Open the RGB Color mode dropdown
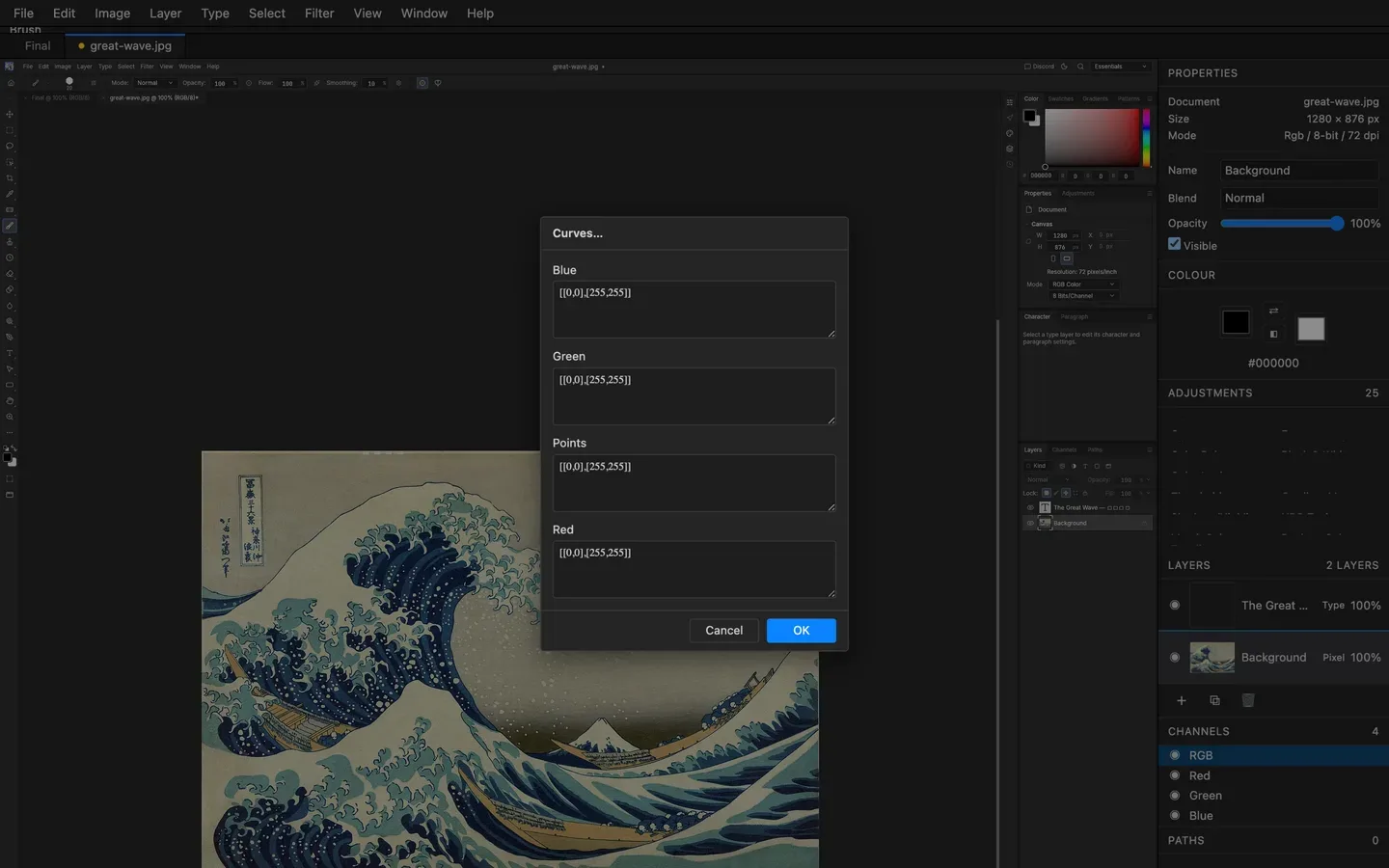 [1082, 285]
